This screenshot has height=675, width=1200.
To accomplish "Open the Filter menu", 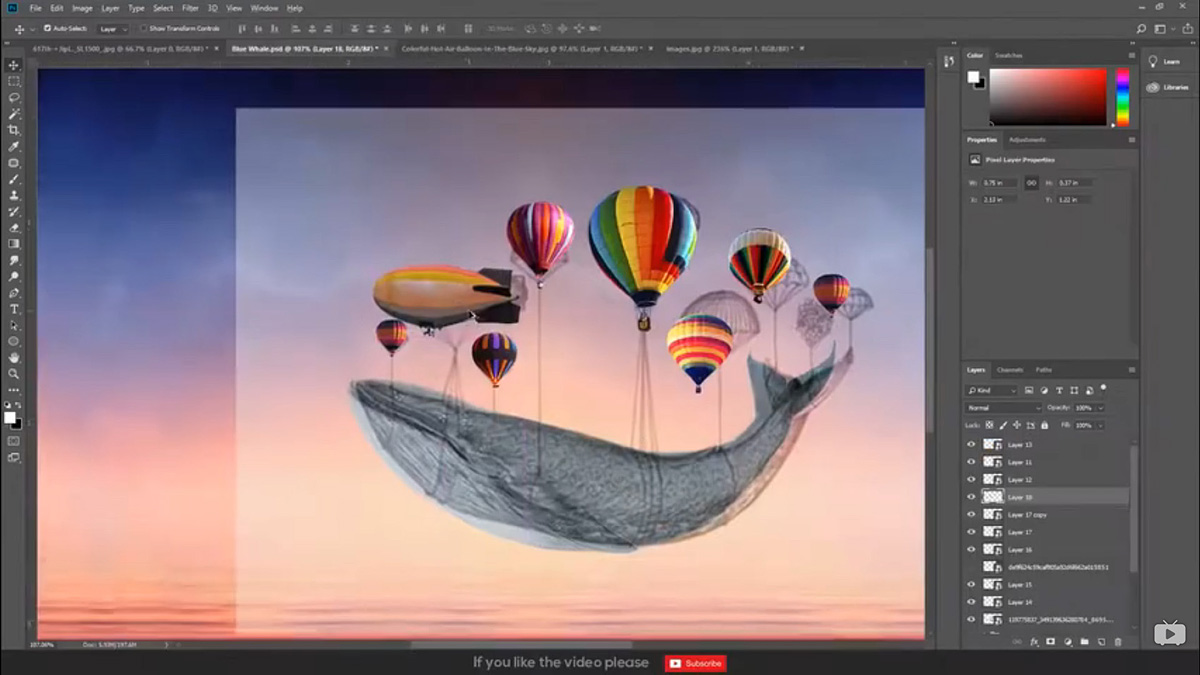I will pos(188,8).
